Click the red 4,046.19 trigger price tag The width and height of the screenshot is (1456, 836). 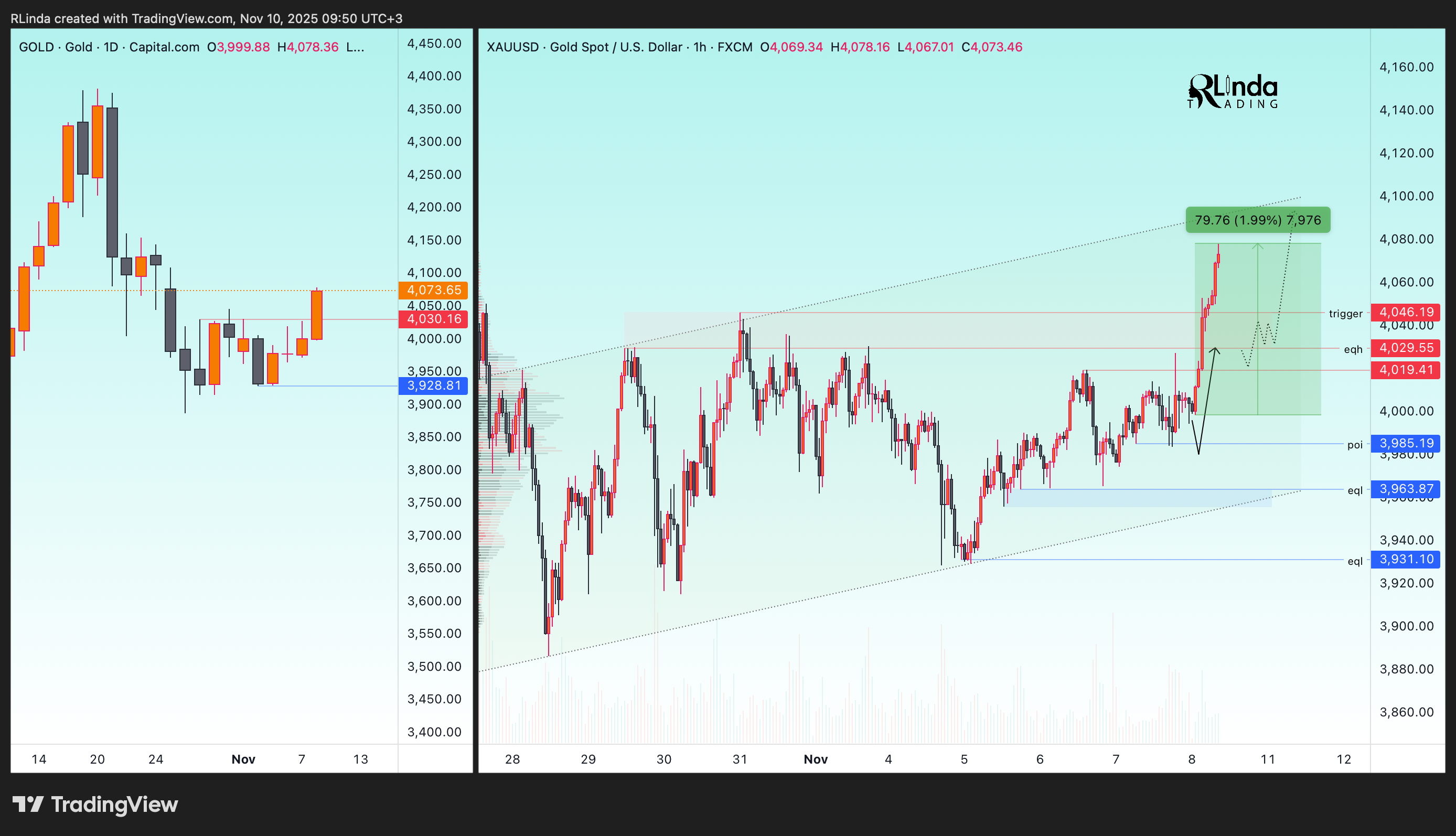pos(1406,313)
